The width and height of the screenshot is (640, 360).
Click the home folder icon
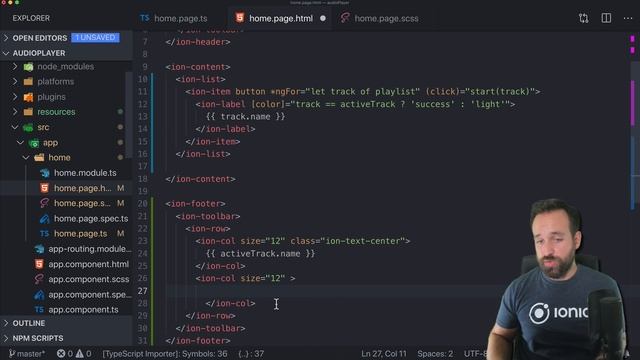(39, 158)
